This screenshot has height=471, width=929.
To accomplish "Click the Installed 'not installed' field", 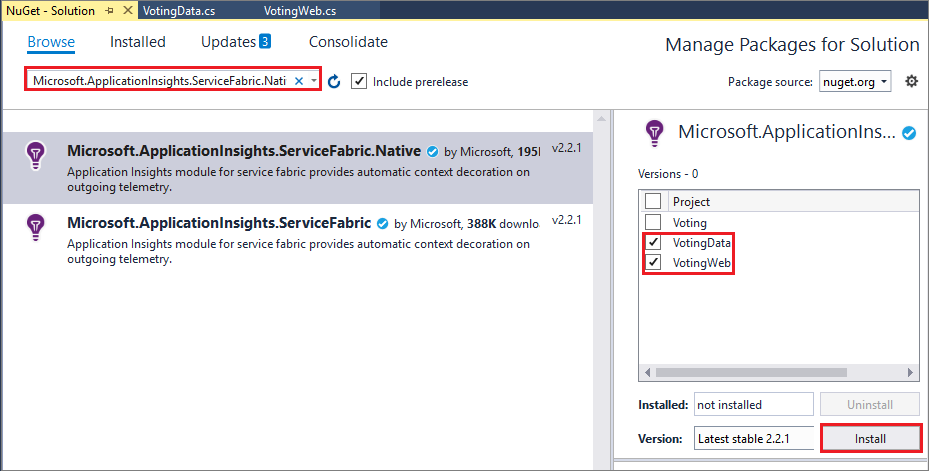I will tap(754, 405).
